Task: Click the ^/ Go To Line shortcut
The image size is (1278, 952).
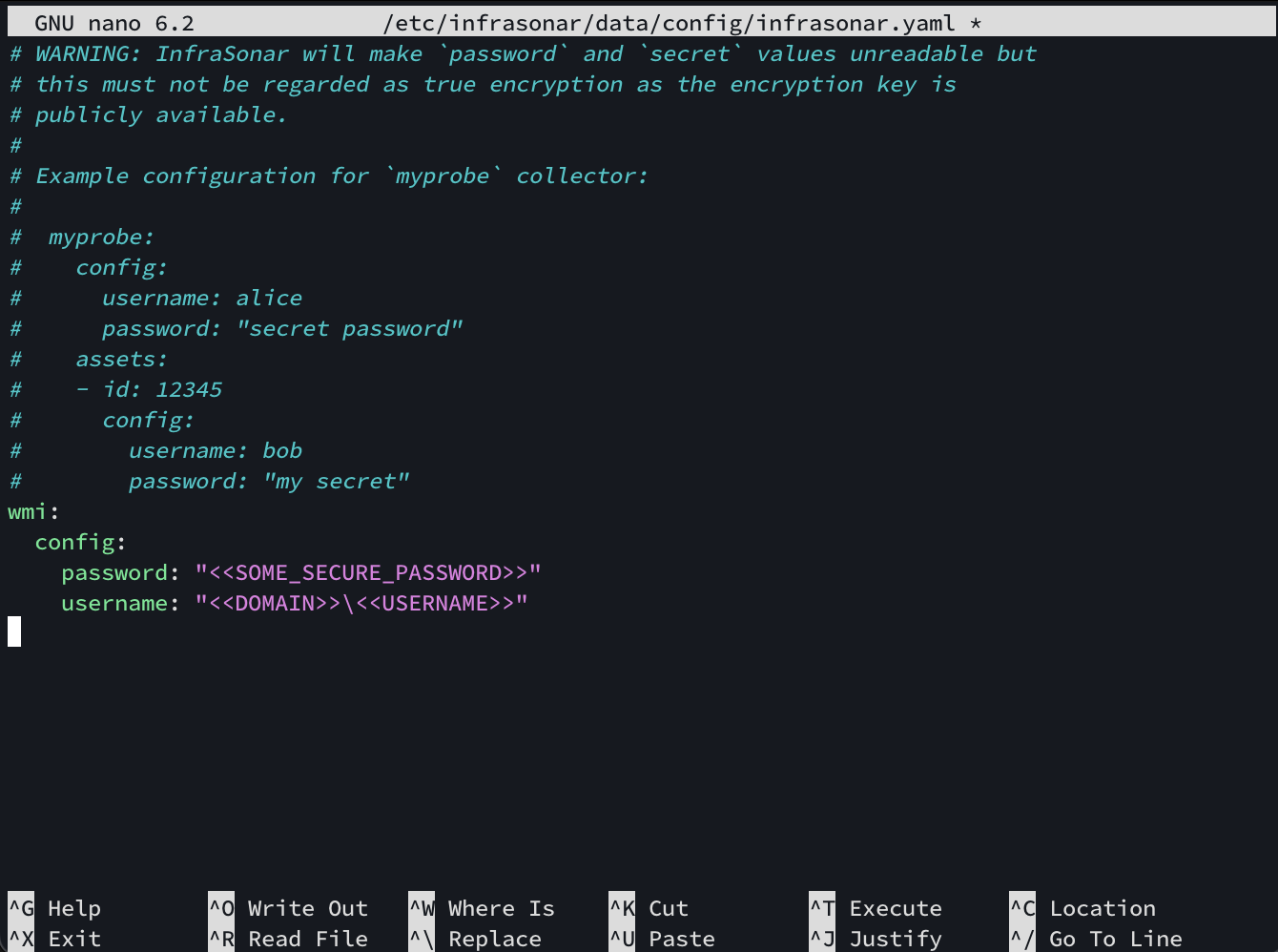Action: [1096, 939]
